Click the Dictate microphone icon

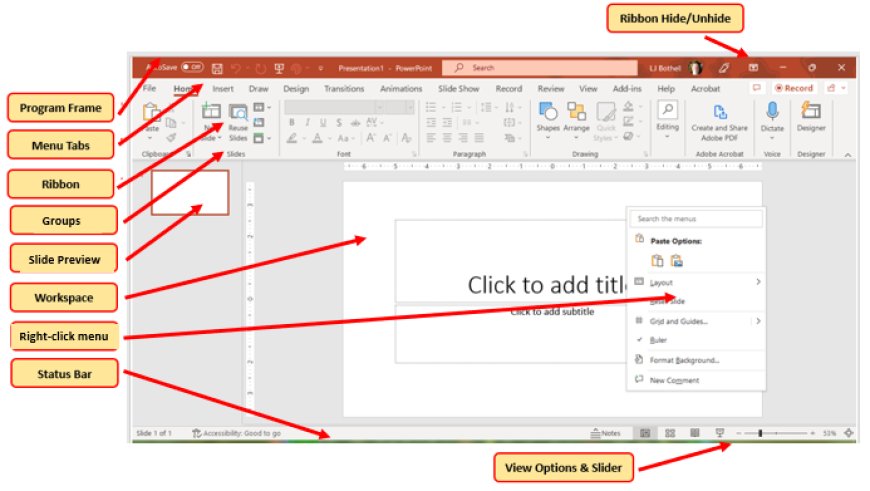tap(772, 114)
